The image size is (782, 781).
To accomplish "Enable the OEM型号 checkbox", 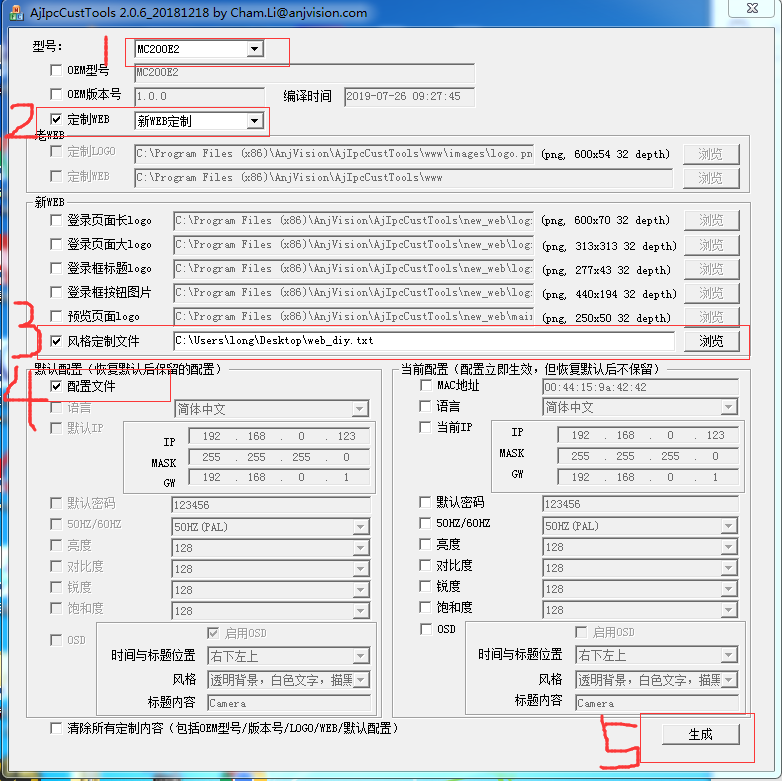I will click(56, 71).
